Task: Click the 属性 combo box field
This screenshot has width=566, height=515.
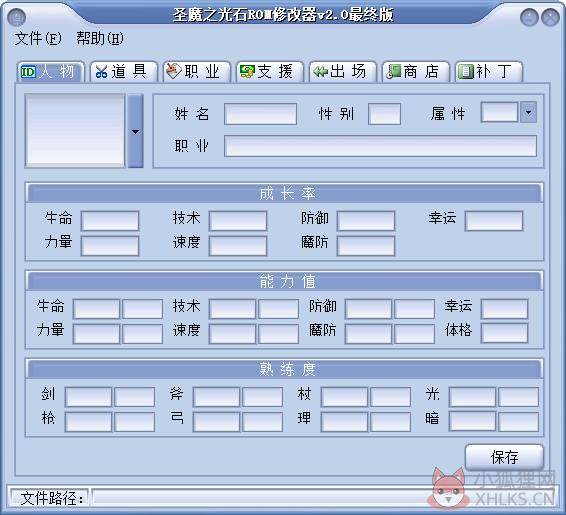Action: 500,112
